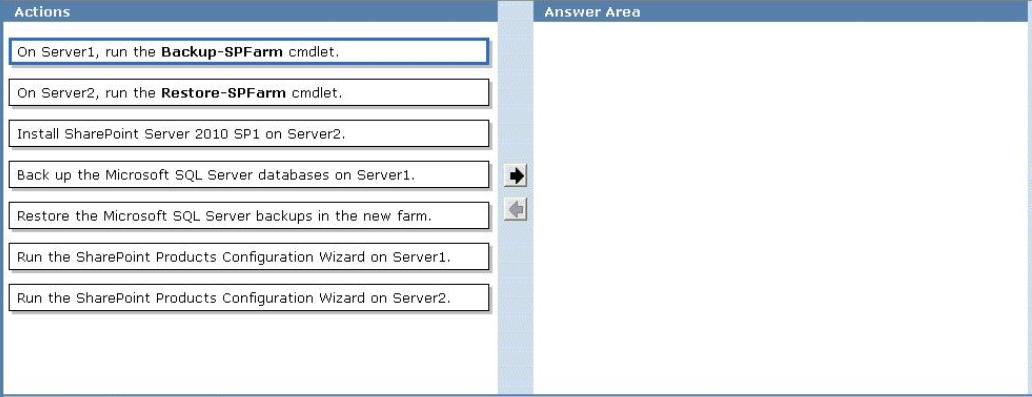
Task: Select the Server1 Backup-SPFarm cmdlet action
Action: (249, 52)
